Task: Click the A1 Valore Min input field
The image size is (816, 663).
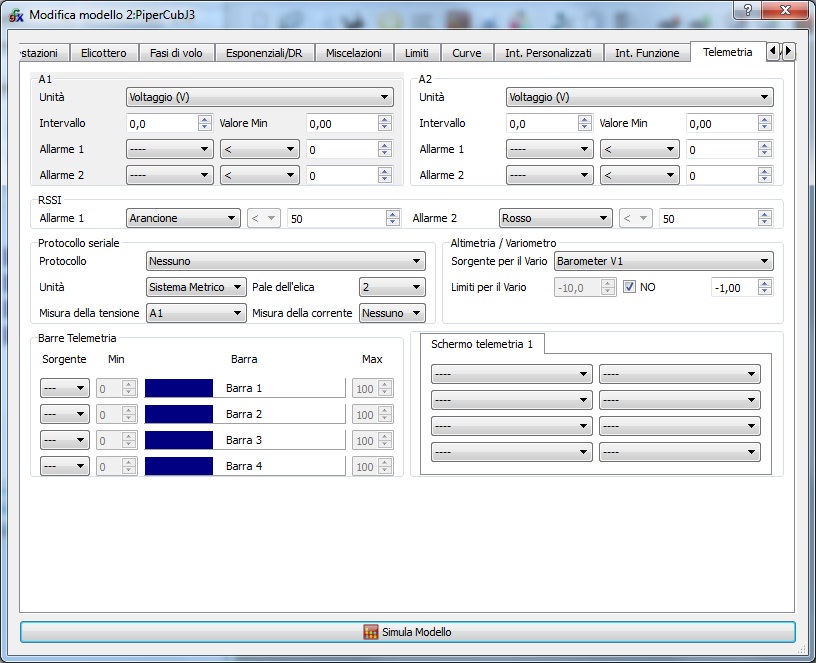Action: click(340, 123)
